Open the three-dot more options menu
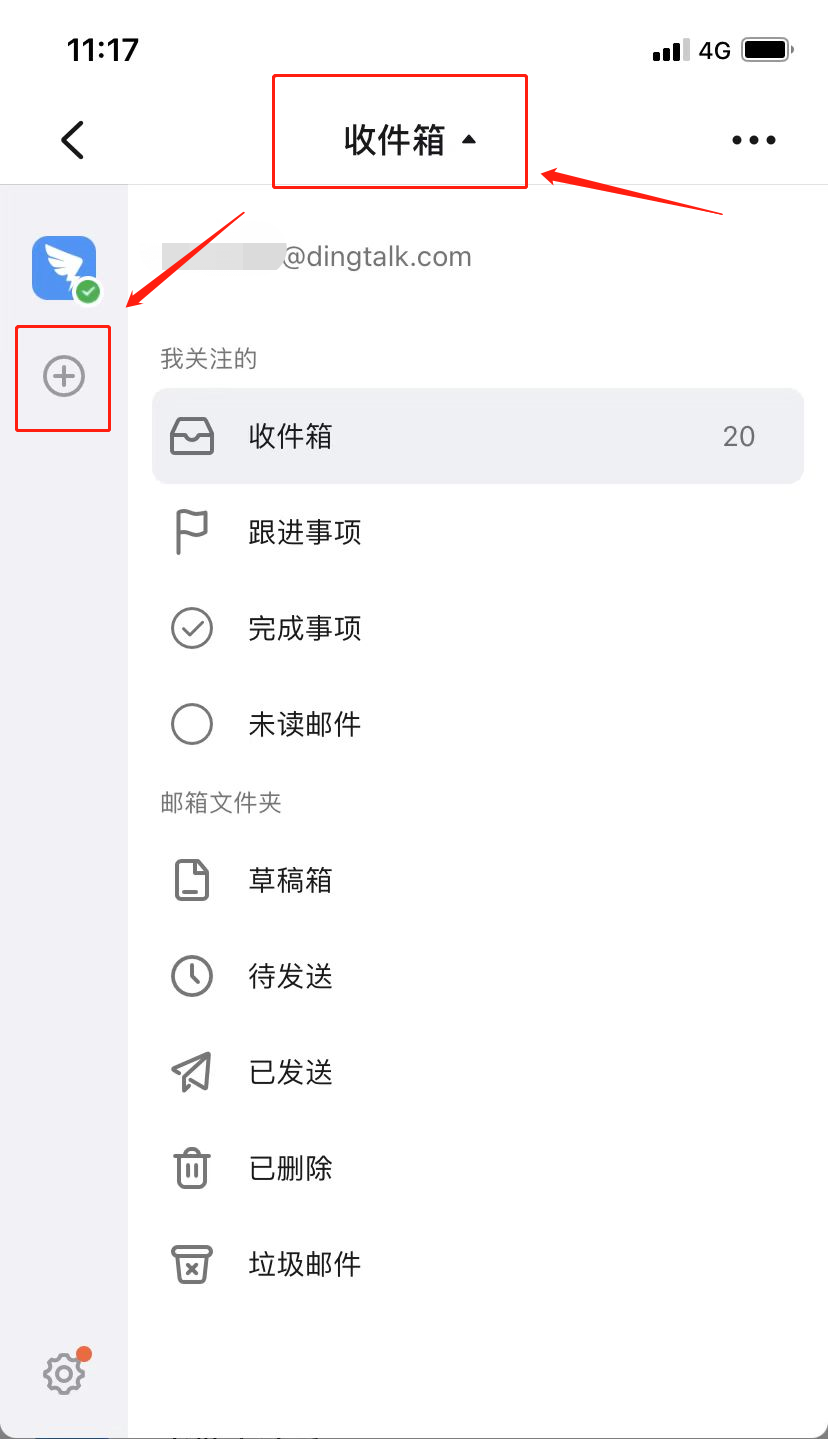The height and width of the screenshot is (1439, 828). coord(753,140)
